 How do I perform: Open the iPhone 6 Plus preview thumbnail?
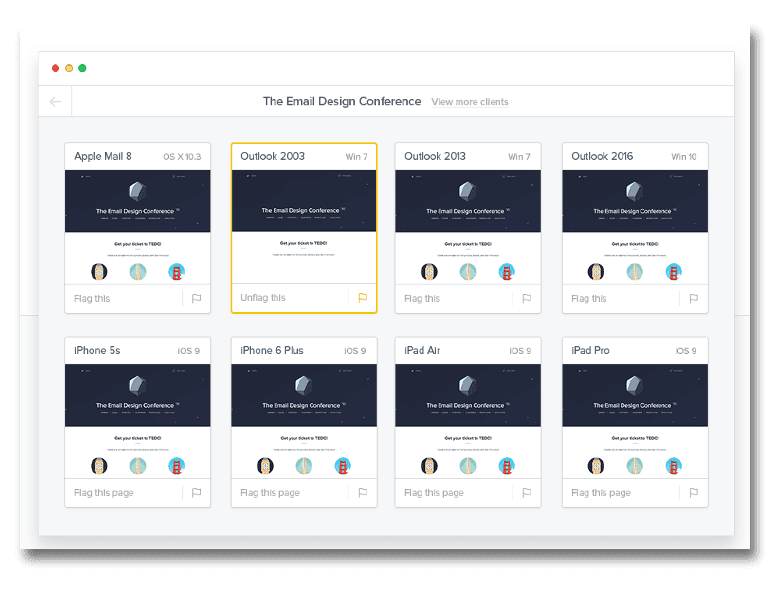coord(304,420)
